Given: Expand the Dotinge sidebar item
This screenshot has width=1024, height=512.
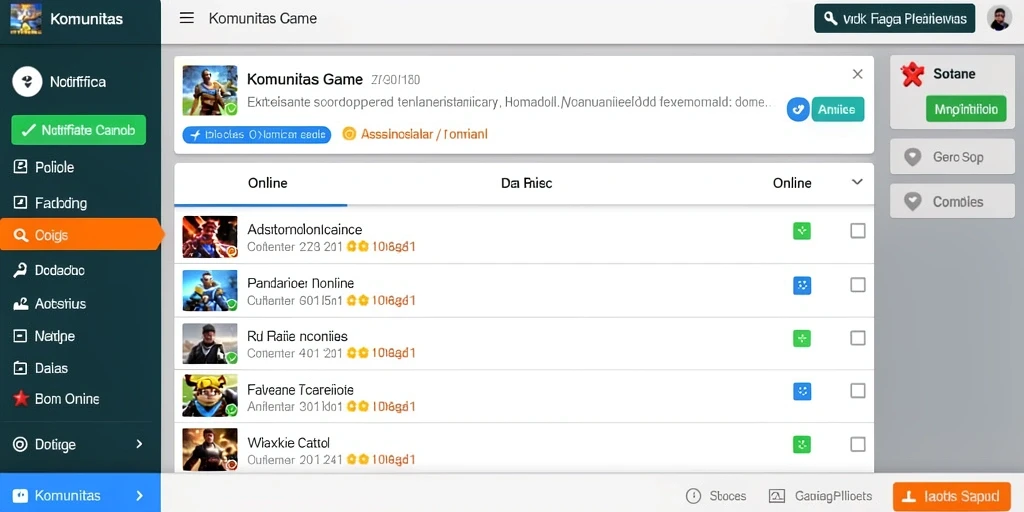Looking at the screenshot, I should [x=80, y=444].
